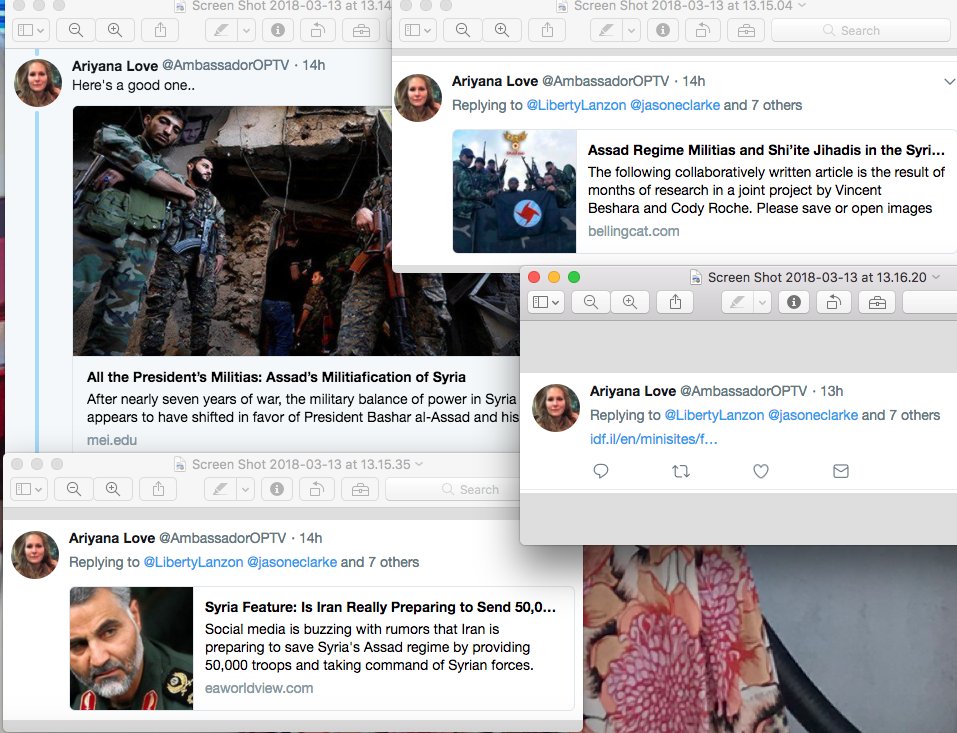Zoom out in the 13.15.35 screenshot window
Image resolution: width=957 pixels, height=733 pixels.
click(74, 489)
